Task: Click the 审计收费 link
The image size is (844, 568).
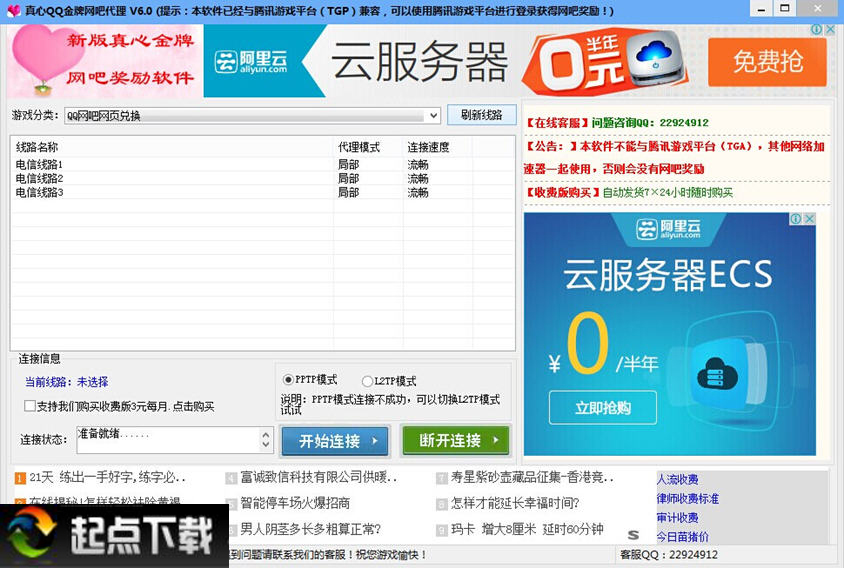Action: tap(678, 518)
